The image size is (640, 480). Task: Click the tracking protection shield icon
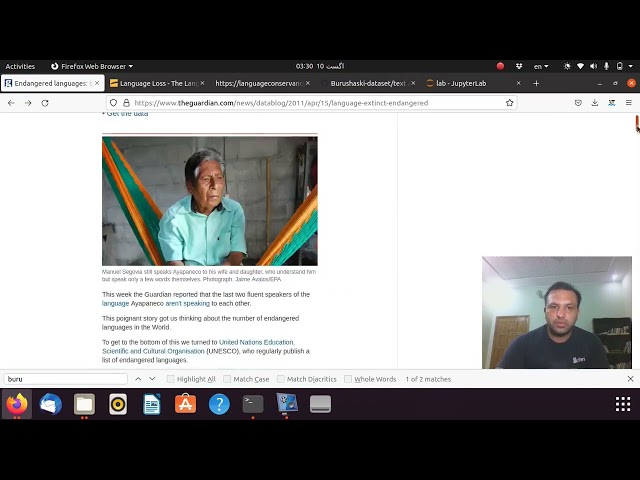point(114,103)
